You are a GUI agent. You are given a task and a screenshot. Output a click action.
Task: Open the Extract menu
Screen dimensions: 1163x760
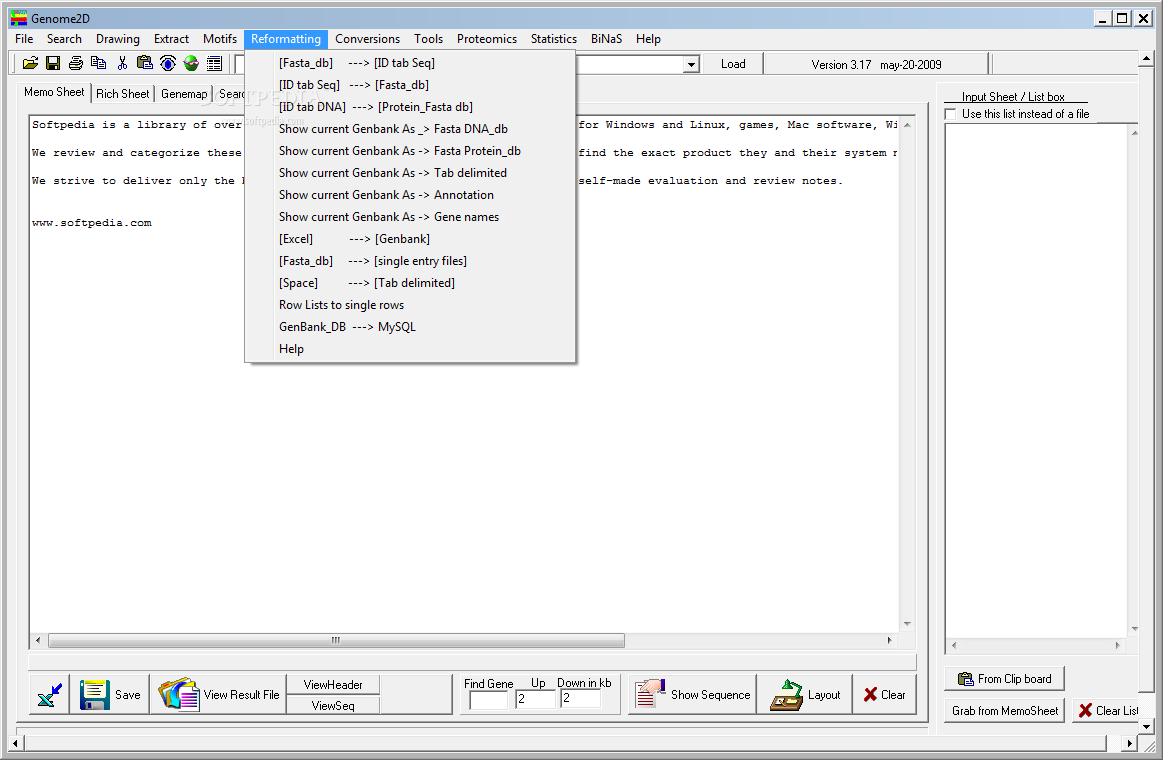tap(171, 39)
